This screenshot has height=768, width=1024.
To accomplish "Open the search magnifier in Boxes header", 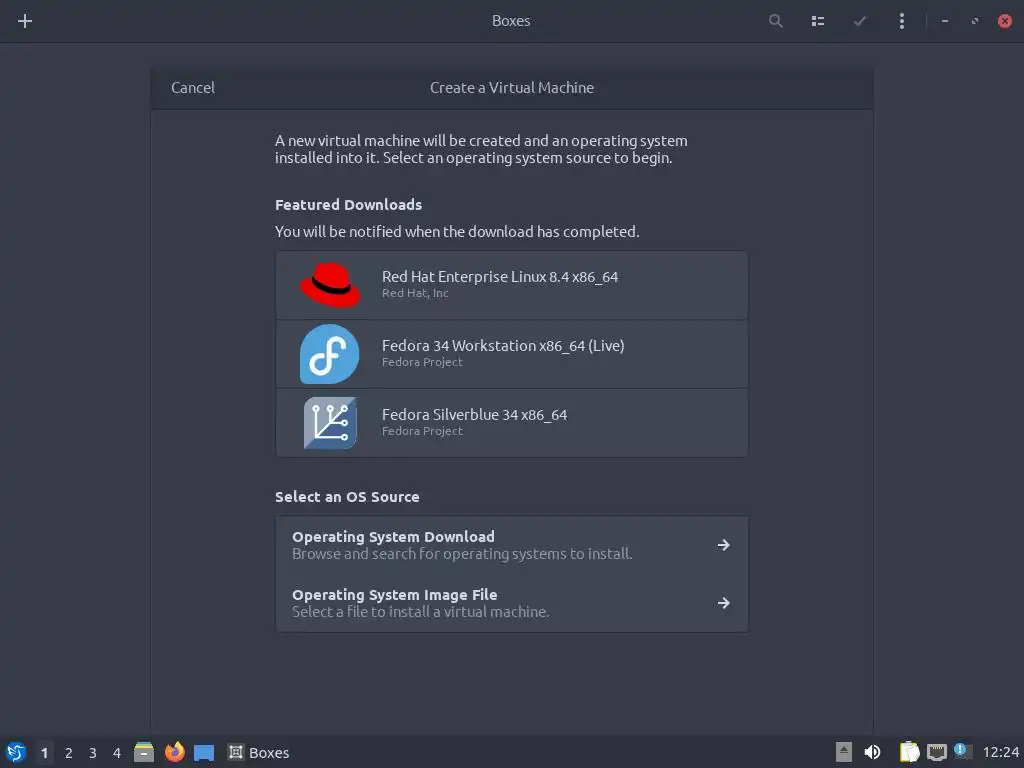I will pos(775,21).
